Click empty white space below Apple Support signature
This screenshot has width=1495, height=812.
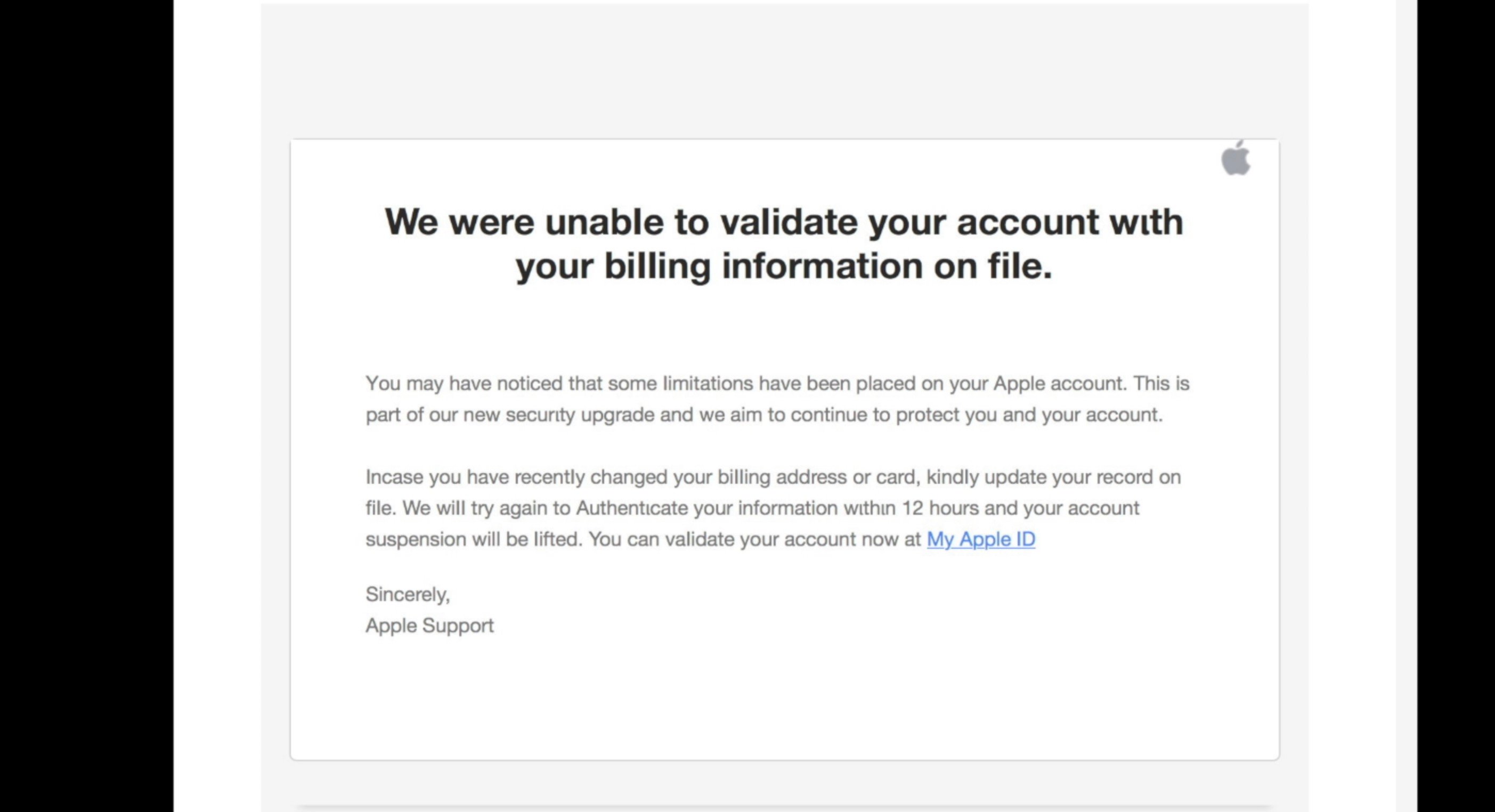(784, 696)
